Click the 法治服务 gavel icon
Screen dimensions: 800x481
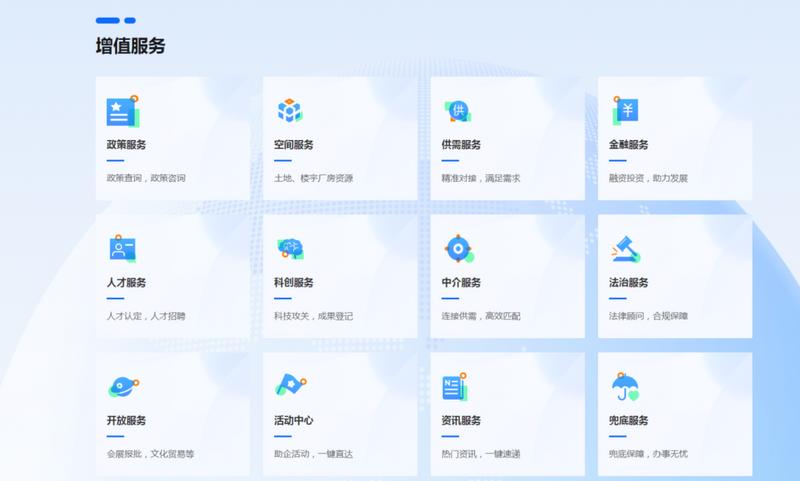pos(626,249)
